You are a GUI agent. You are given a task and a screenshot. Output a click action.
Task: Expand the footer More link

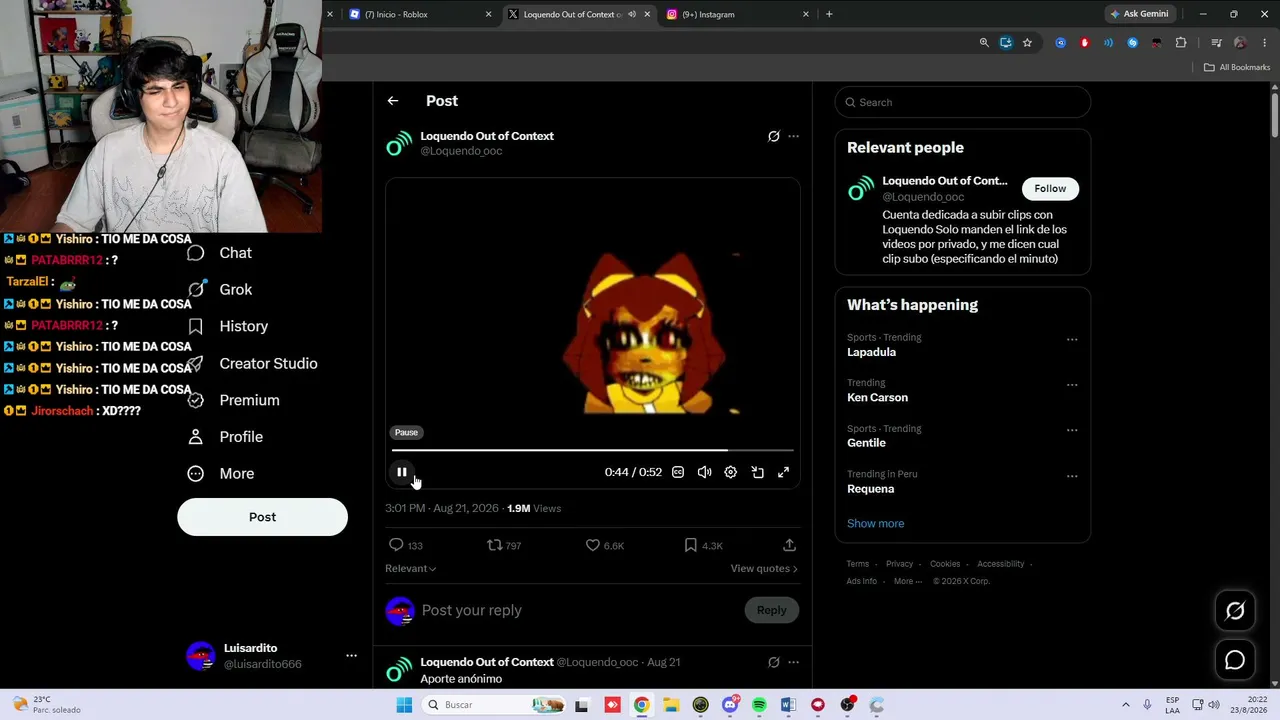click(908, 581)
